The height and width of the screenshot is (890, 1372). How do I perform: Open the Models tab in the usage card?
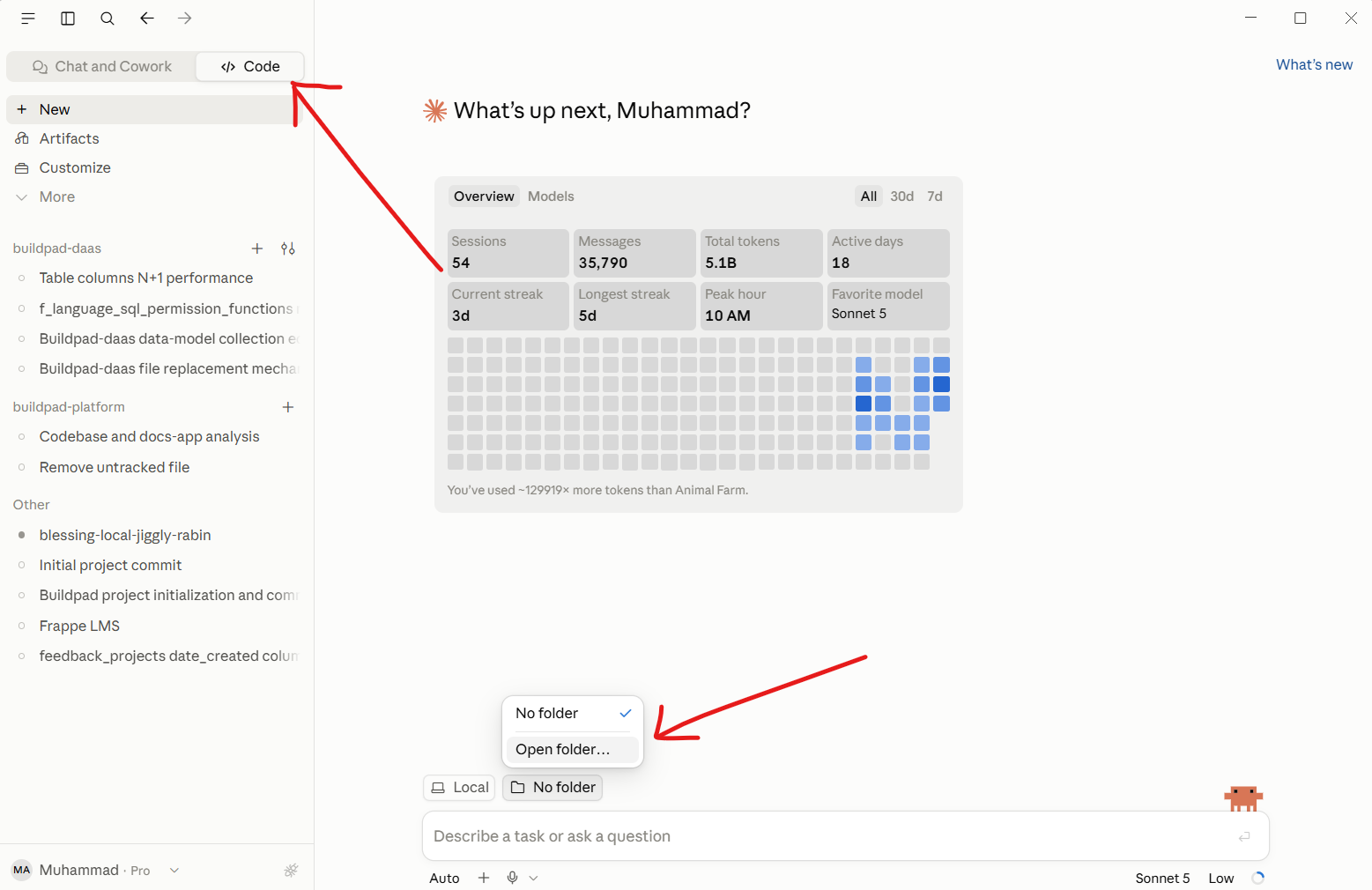(x=551, y=197)
